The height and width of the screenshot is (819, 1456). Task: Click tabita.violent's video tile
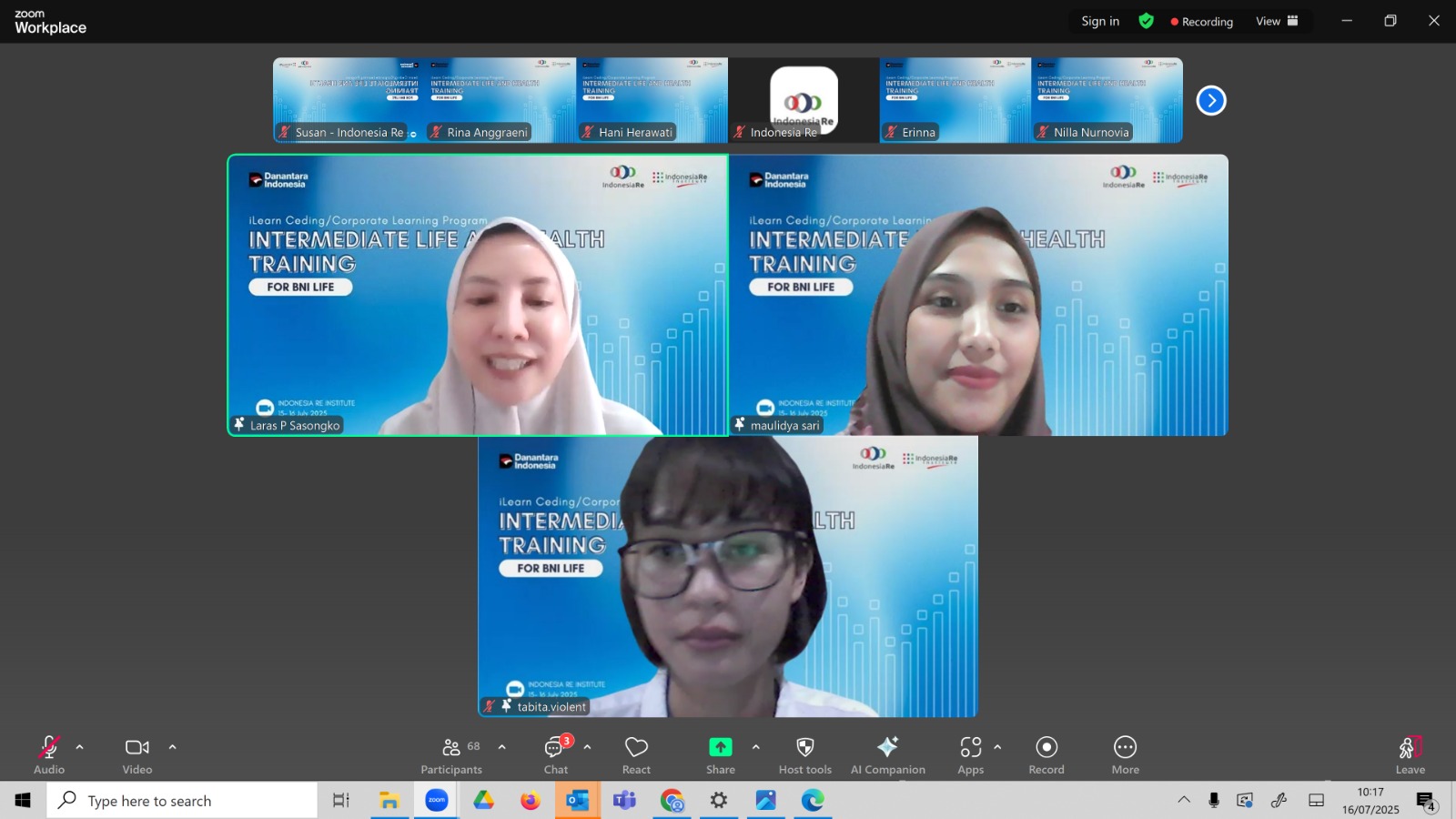click(x=728, y=576)
